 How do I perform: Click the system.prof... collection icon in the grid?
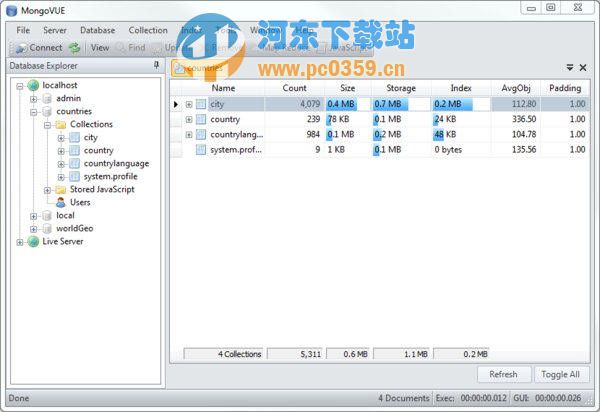click(201, 150)
